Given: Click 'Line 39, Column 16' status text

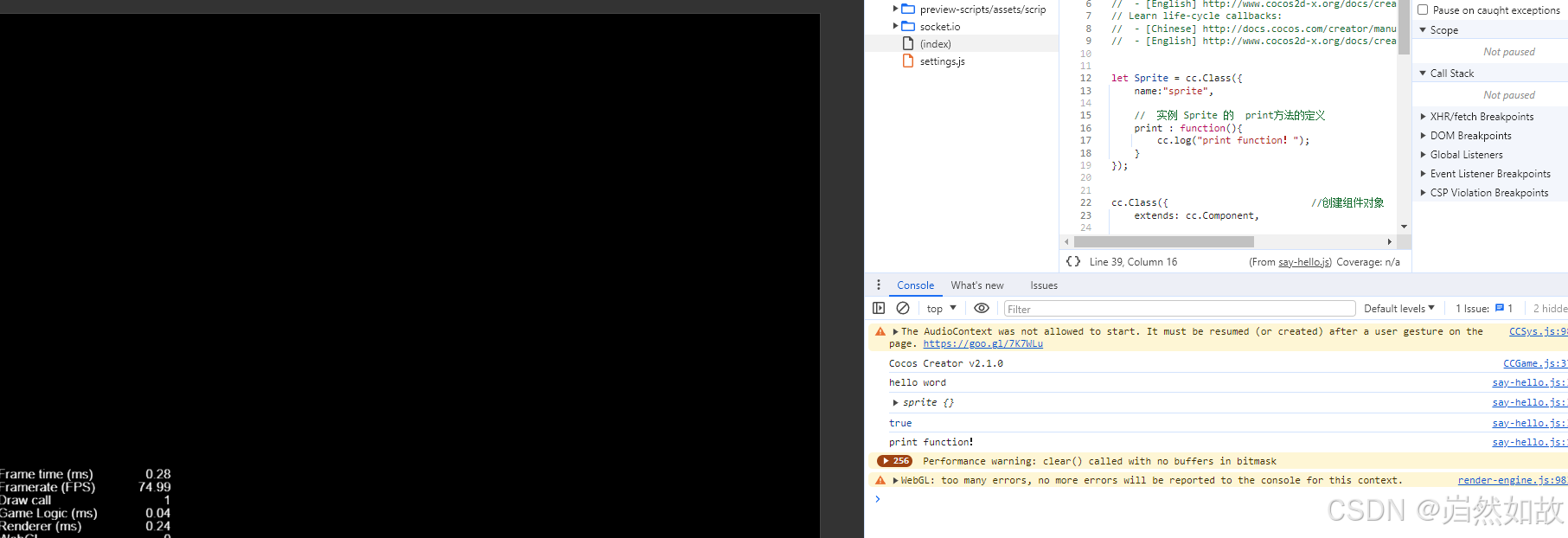Looking at the screenshot, I should coord(1133,262).
